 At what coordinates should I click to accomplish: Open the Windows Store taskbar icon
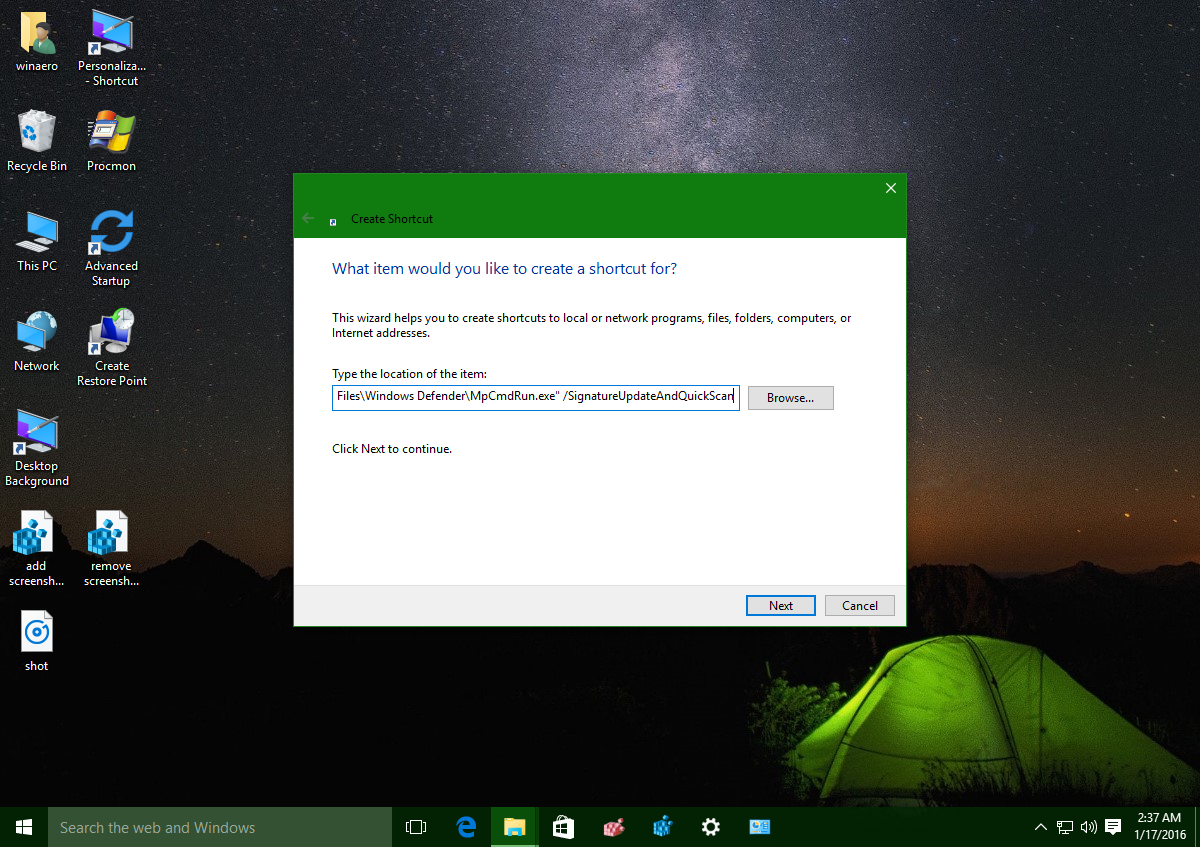click(563, 827)
